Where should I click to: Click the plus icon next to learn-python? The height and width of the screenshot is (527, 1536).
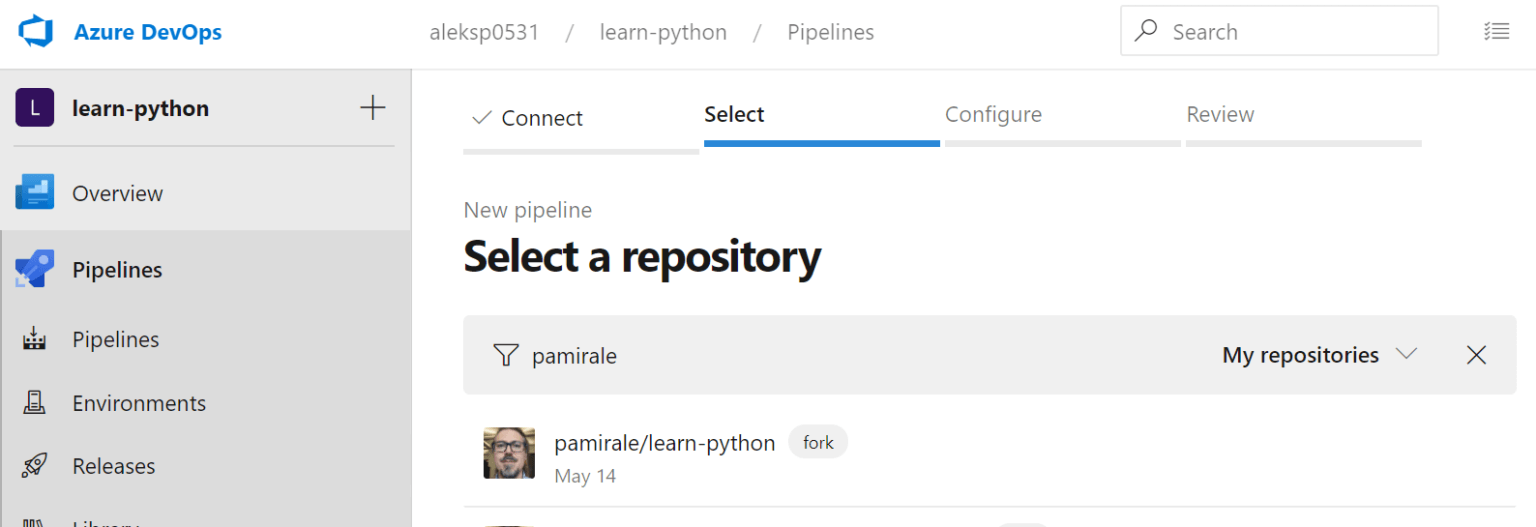(372, 108)
